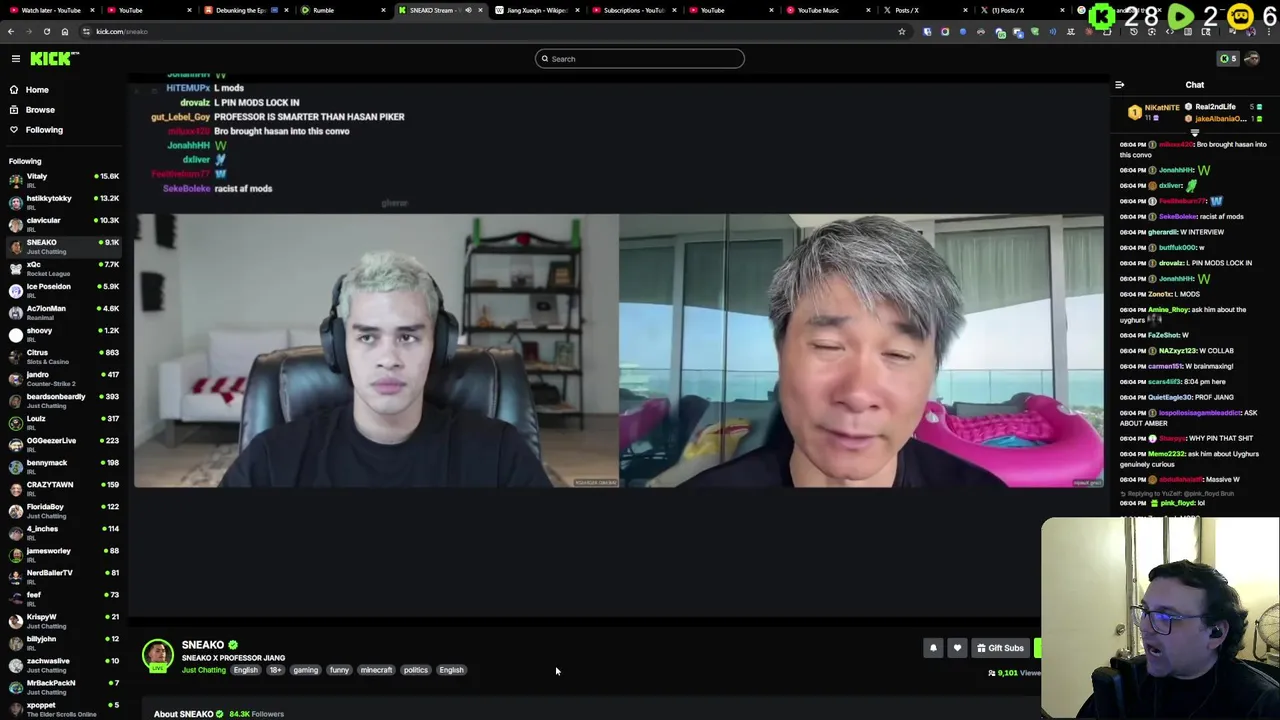
Task: Open Ice Poseidon's channel avatar
Action: pyautogui.click(x=15, y=291)
